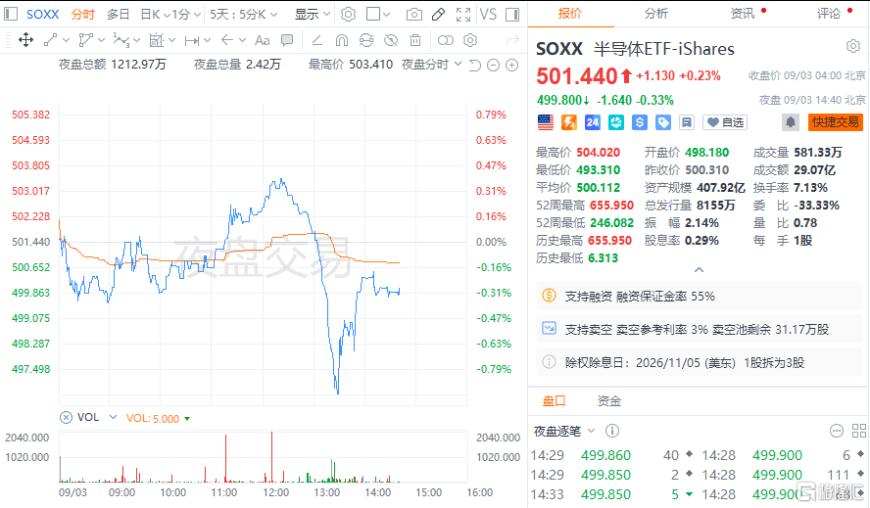The width and height of the screenshot is (870, 508).
Task: Add SOXX to 自选 watchlist
Action: [x=725, y=122]
